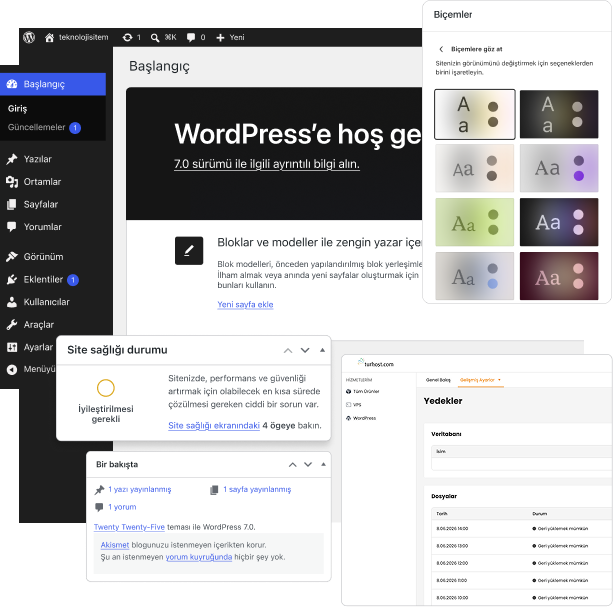
Task: Select the grey style with blue dot
Action: pyautogui.click(x=475, y=276)
